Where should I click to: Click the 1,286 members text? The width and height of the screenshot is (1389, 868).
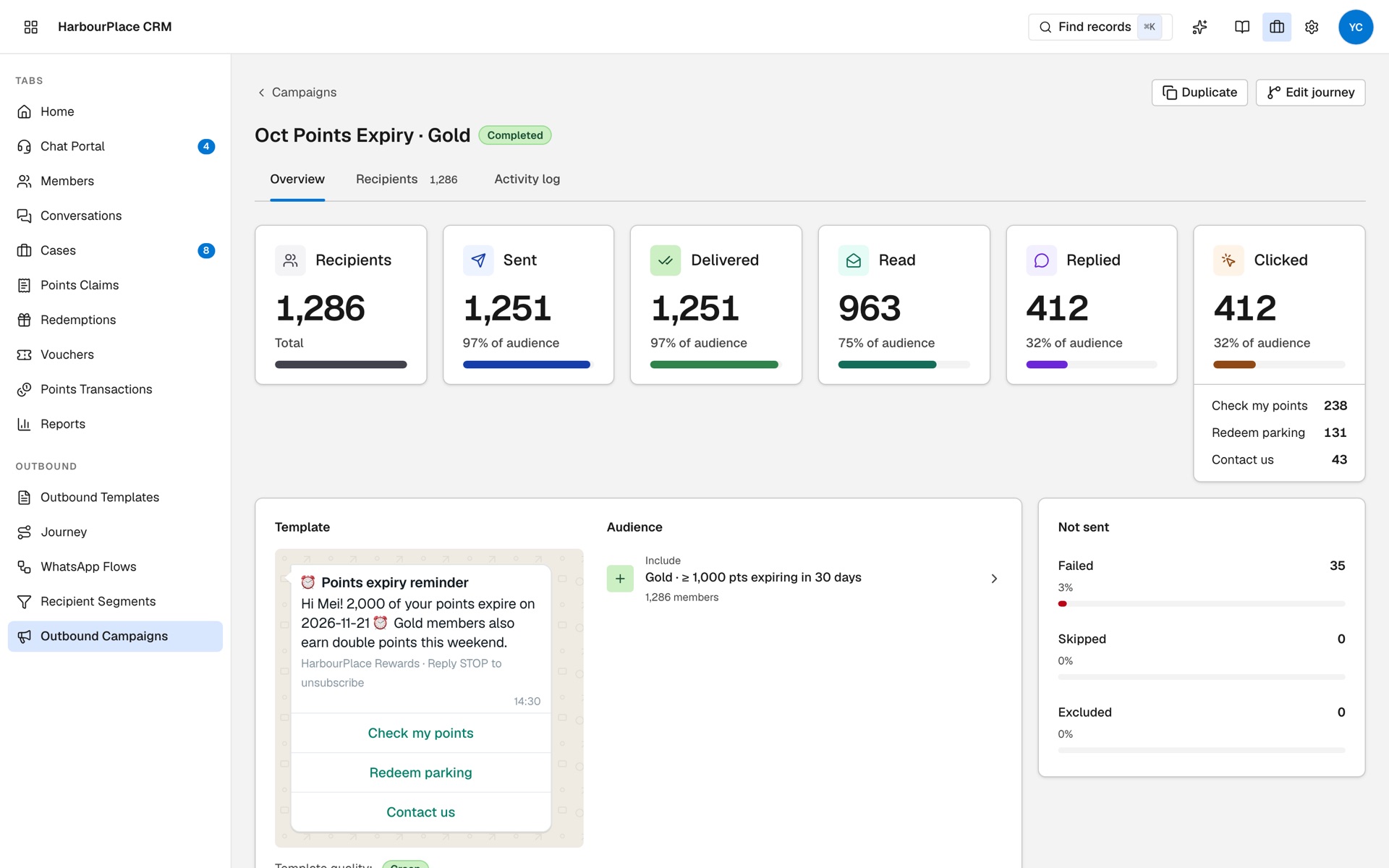point(681,597)
